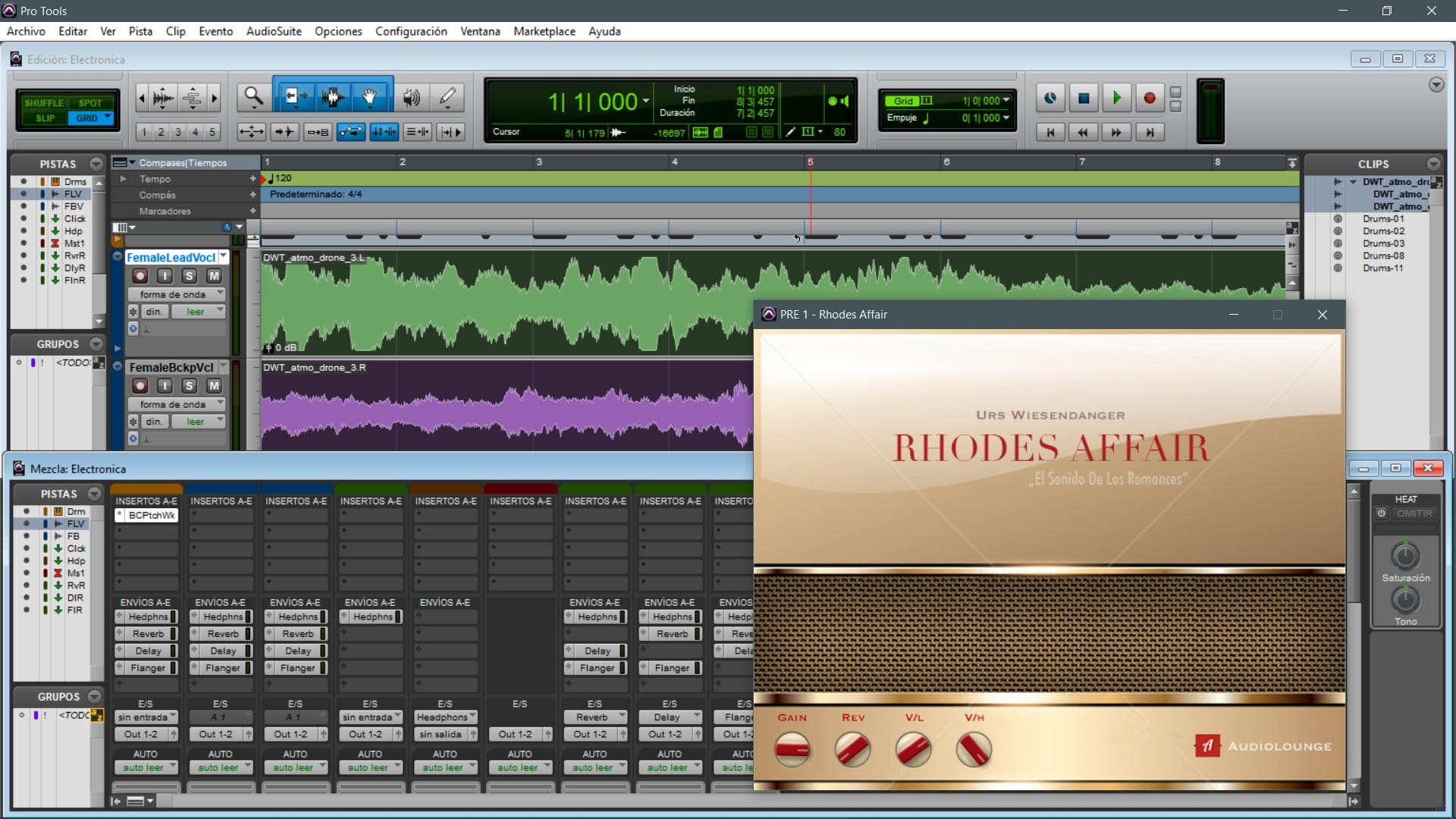Open the Ventana menu

[480, 31]
